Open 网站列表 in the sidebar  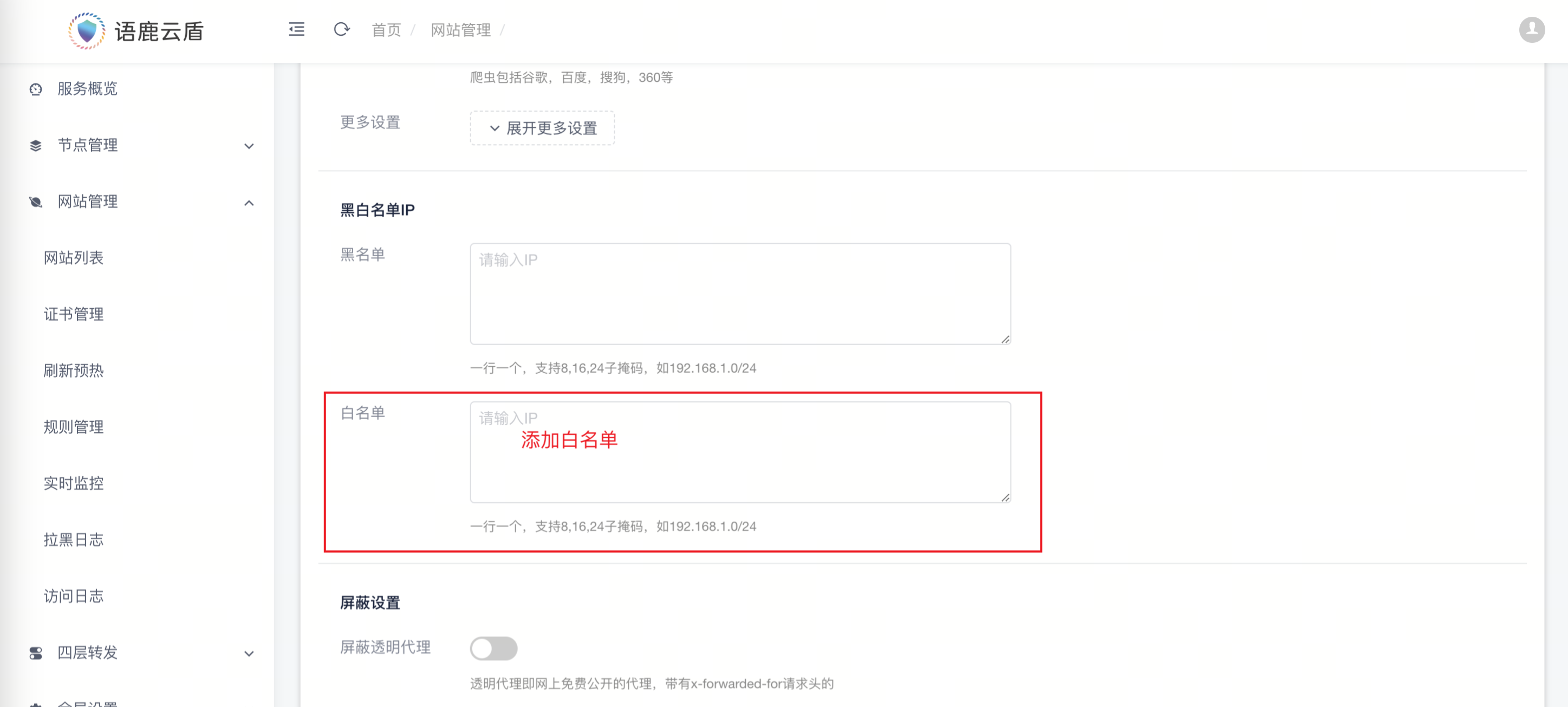[74, 258]
